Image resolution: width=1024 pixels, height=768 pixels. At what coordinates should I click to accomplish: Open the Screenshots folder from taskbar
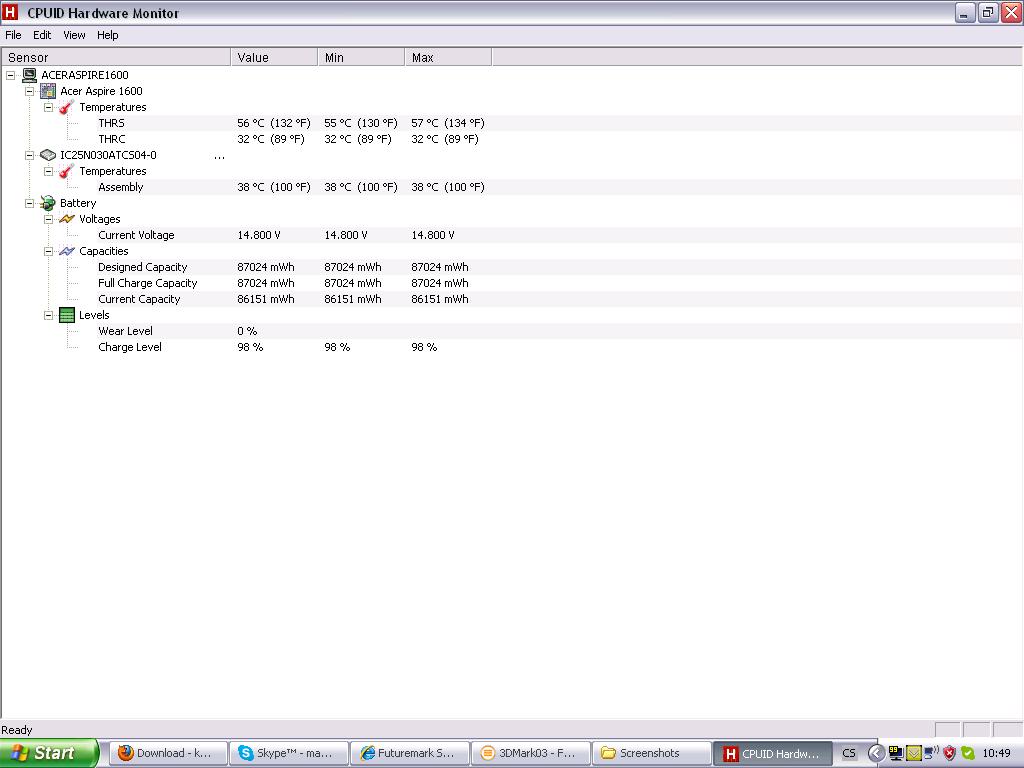(x=651, y=754)
